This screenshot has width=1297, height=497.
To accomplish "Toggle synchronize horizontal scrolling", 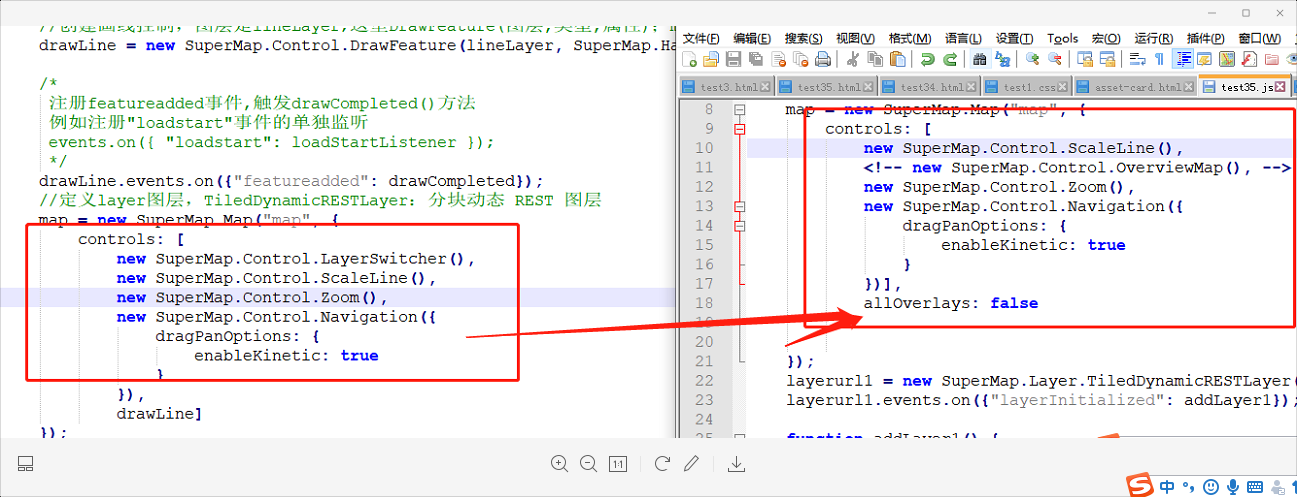I will point(1107,59).
